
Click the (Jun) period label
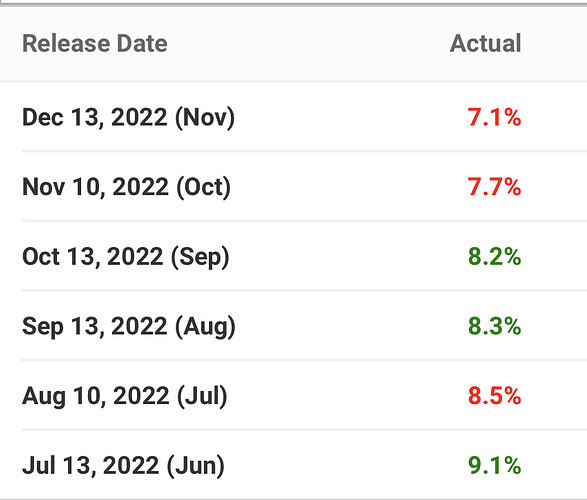coord(195,466)
